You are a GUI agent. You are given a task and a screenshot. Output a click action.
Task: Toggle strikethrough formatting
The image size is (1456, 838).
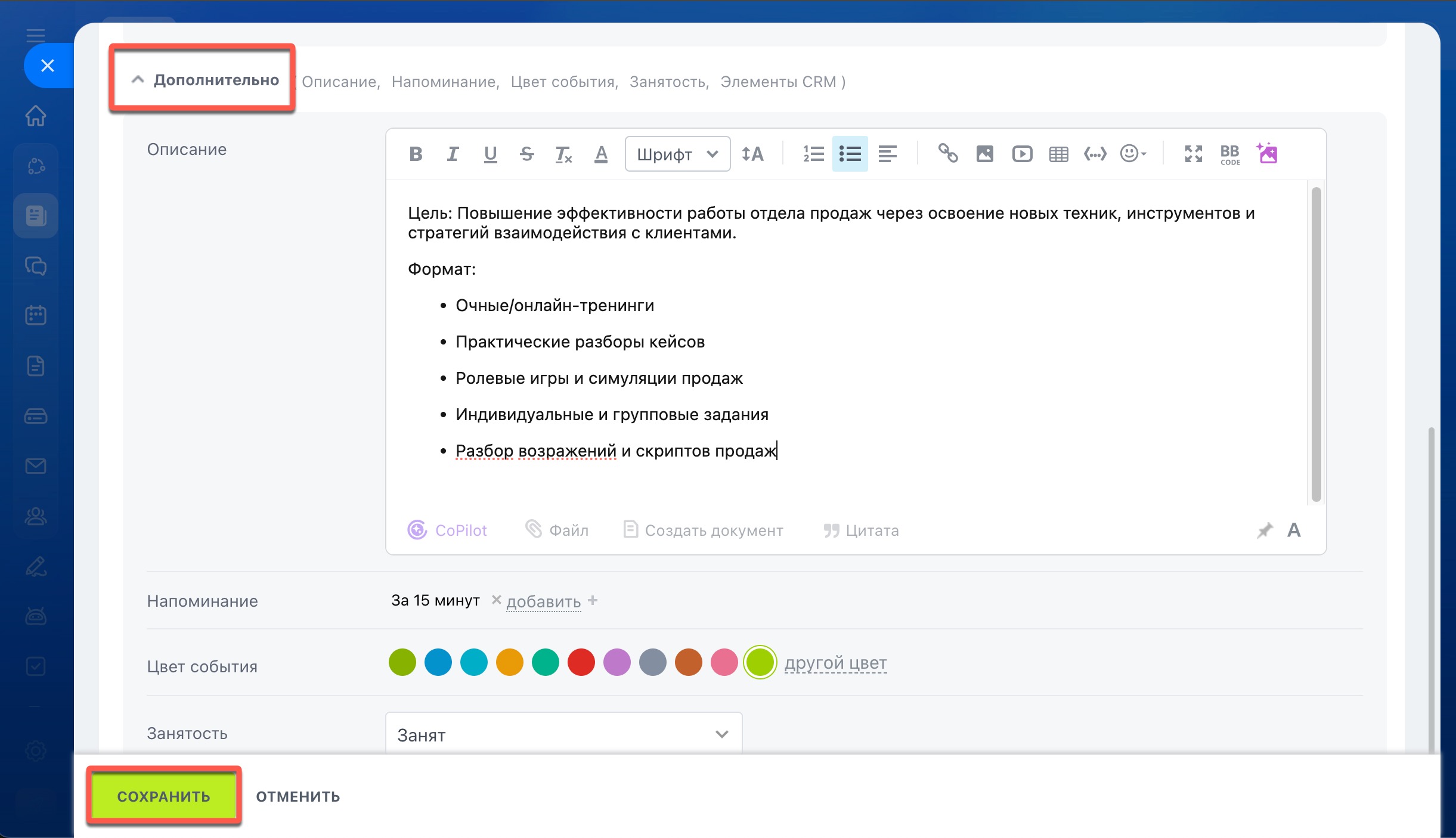point(527,154)
